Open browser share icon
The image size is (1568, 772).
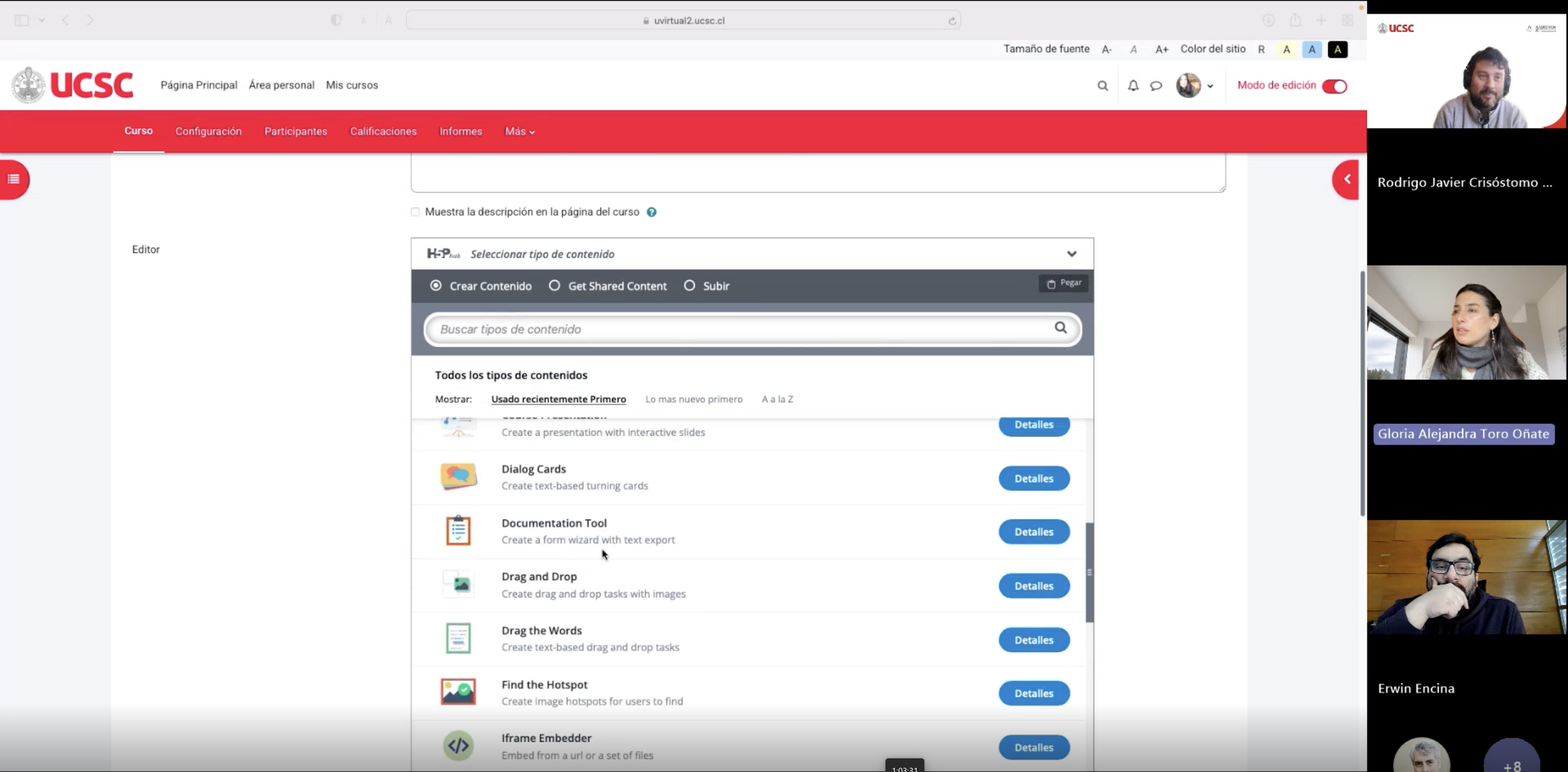(x=1295, y=20)
